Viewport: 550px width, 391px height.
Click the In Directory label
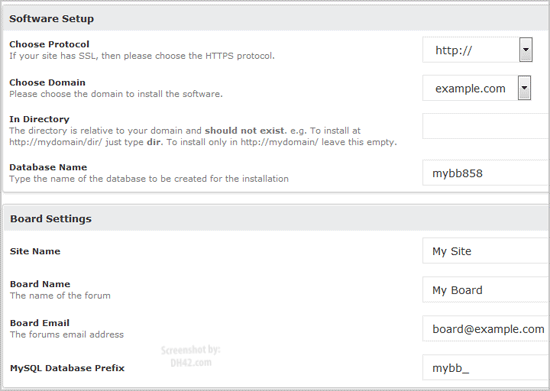click(39, 119)
